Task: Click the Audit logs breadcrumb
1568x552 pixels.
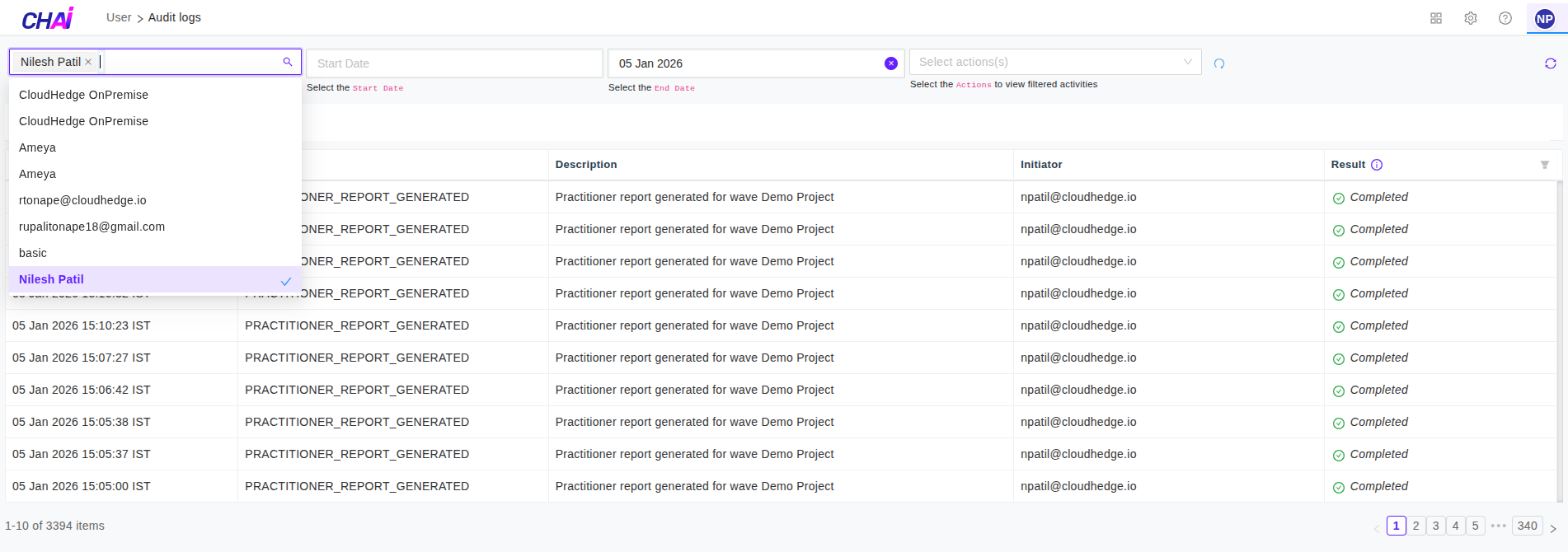Action: click(175, 17)
